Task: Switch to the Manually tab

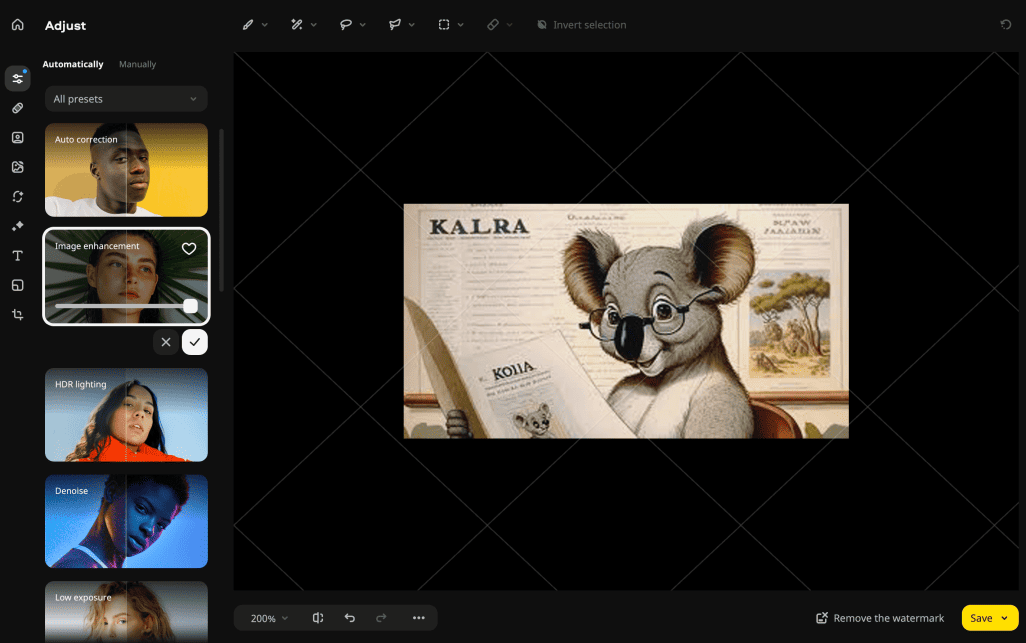Action: point(137,64)
